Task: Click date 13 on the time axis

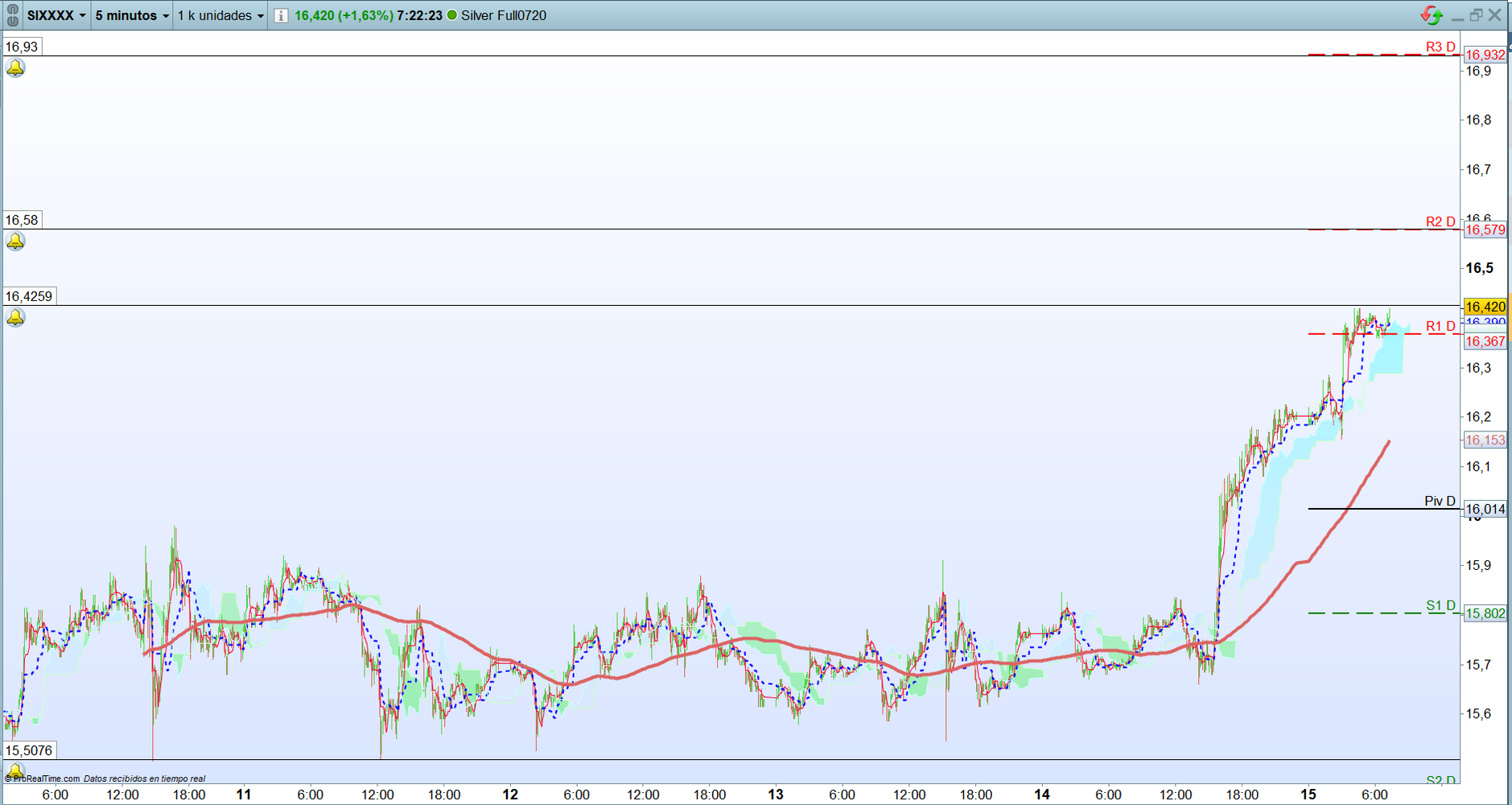Action: 775,795
